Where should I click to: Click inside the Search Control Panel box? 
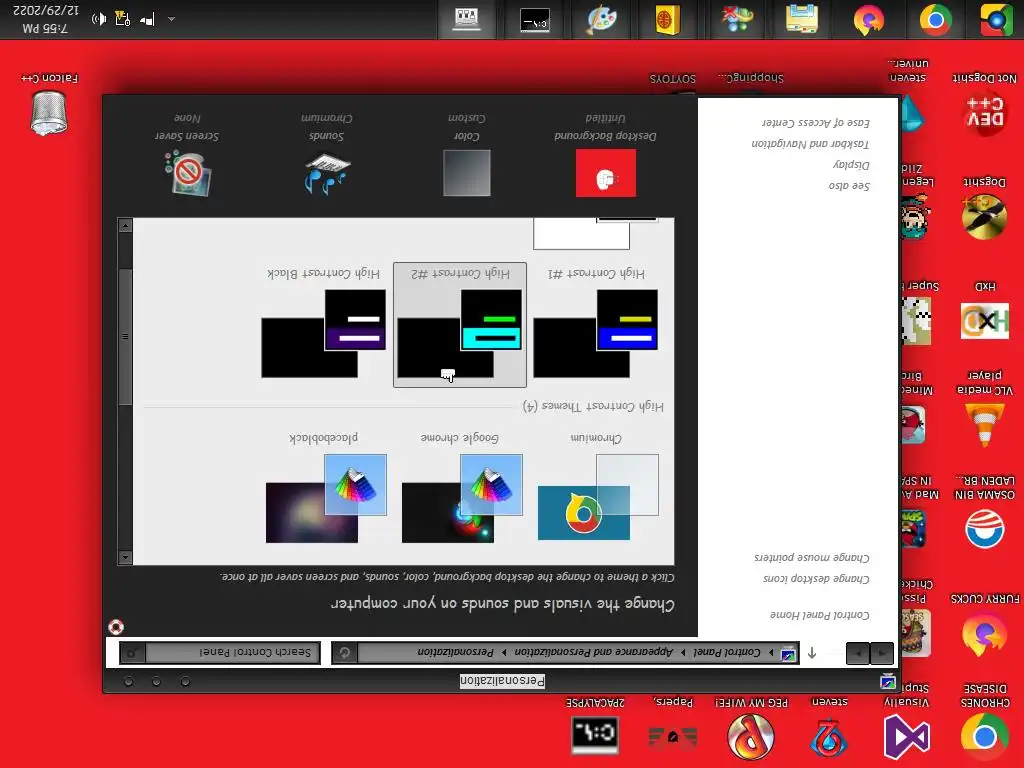click(x=232, y=652)
